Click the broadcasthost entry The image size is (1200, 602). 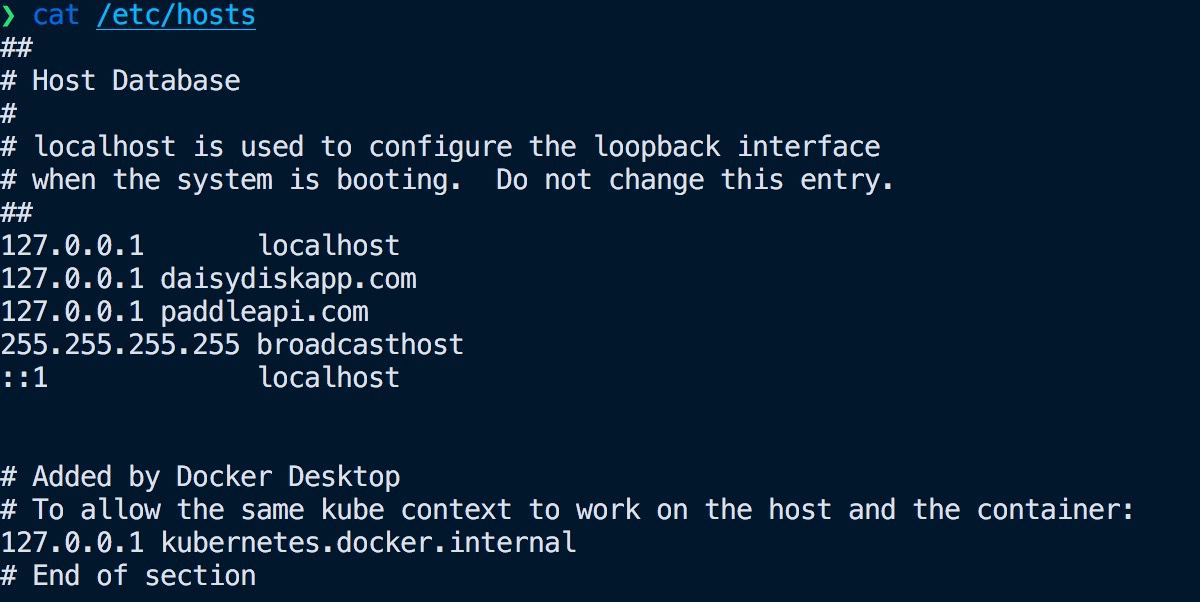coord(361,345)
